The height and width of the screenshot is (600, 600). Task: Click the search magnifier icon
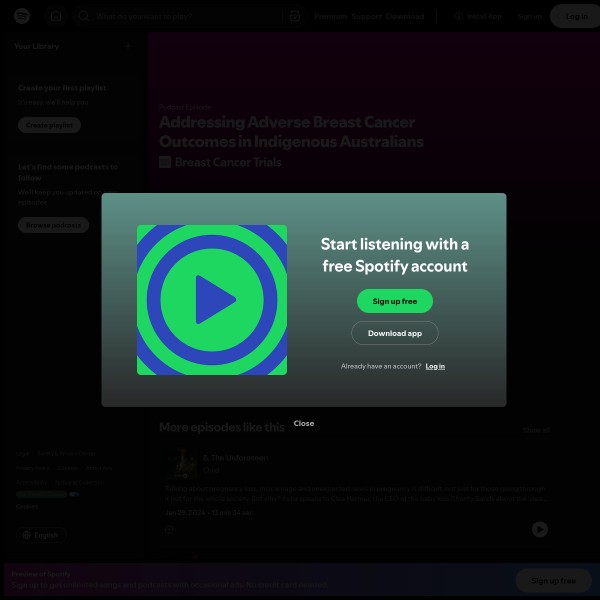tap(84, 16)
